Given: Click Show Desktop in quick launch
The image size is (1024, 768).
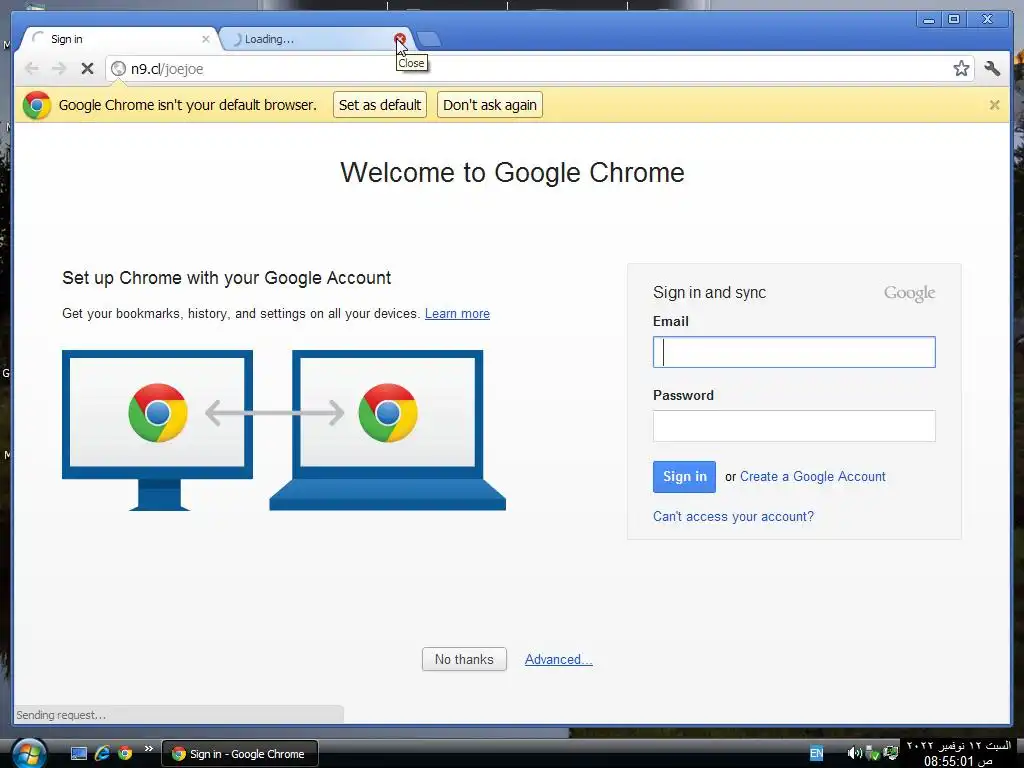Looking at the screenshot, I should pos(79,754).
